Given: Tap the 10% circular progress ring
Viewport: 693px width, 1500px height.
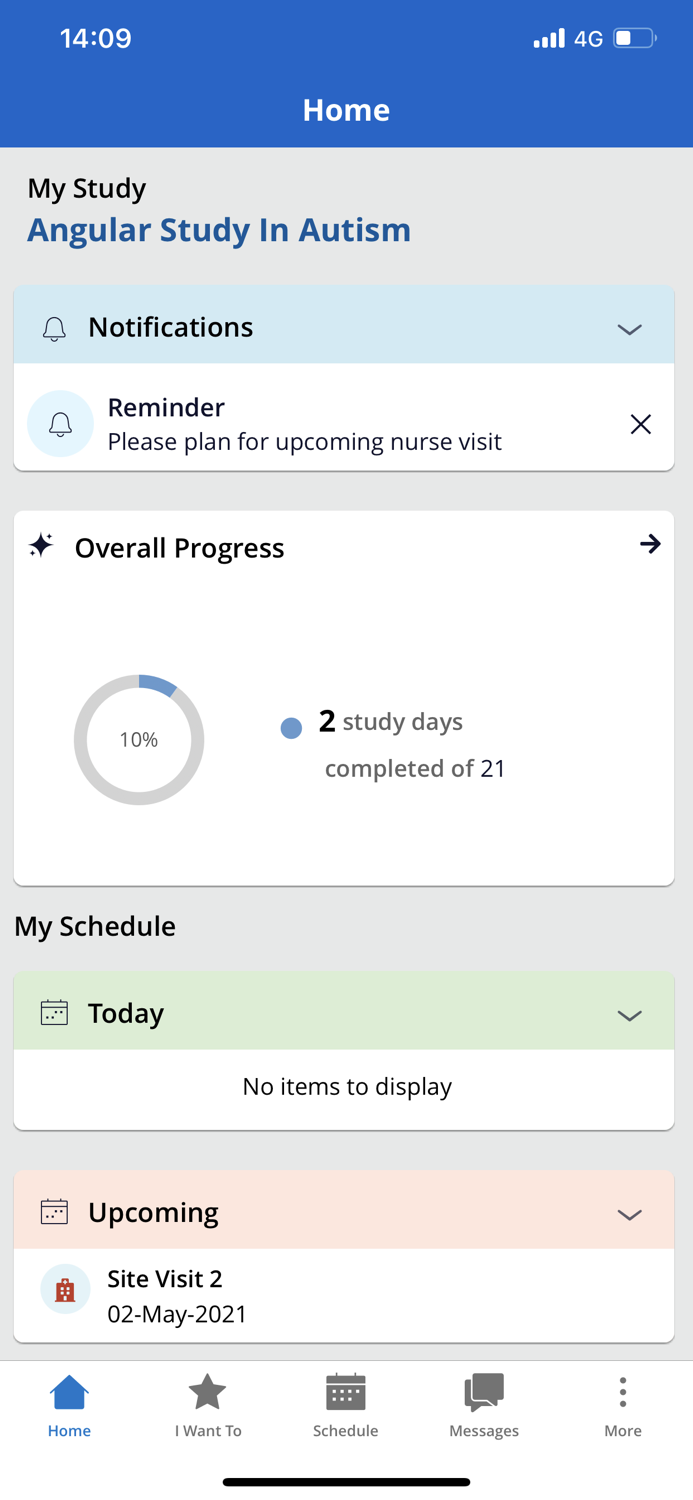Looking at the screenshot, I should [x=139, y=740].
